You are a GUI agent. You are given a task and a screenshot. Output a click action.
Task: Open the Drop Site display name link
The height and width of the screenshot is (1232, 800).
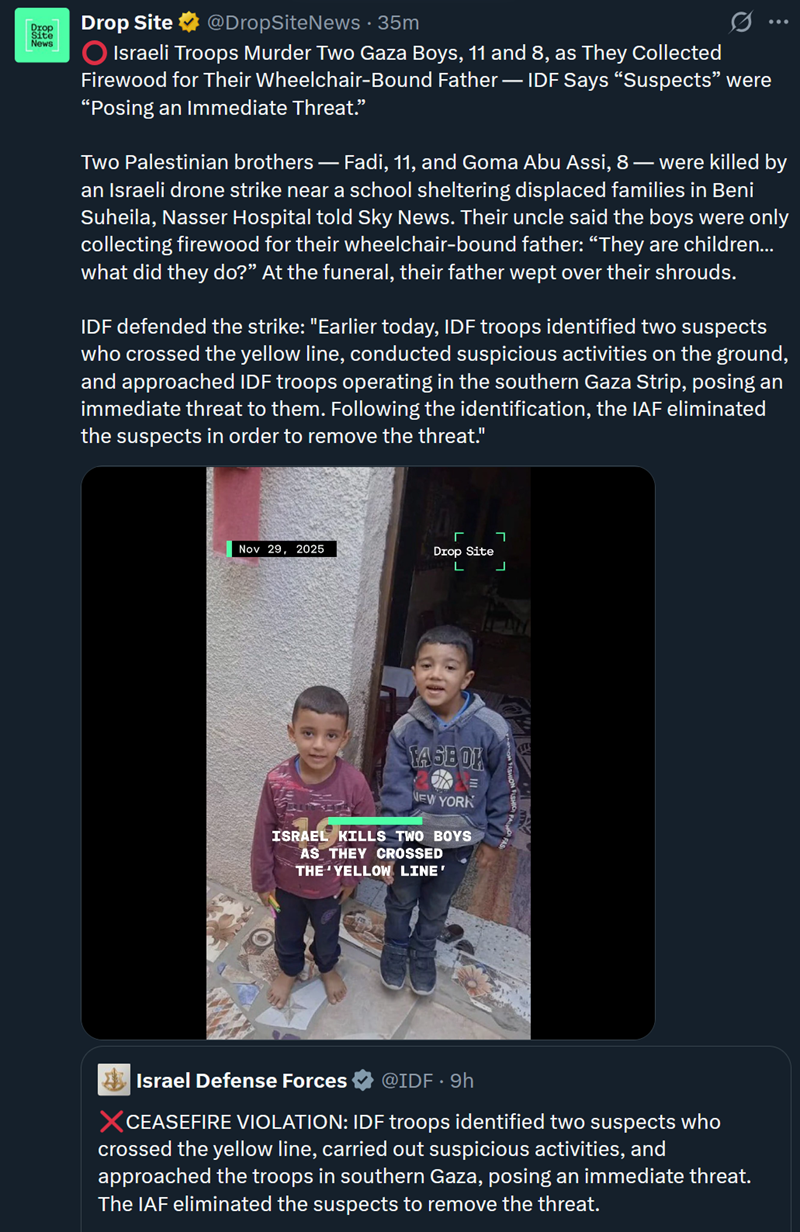pos(127,22)
